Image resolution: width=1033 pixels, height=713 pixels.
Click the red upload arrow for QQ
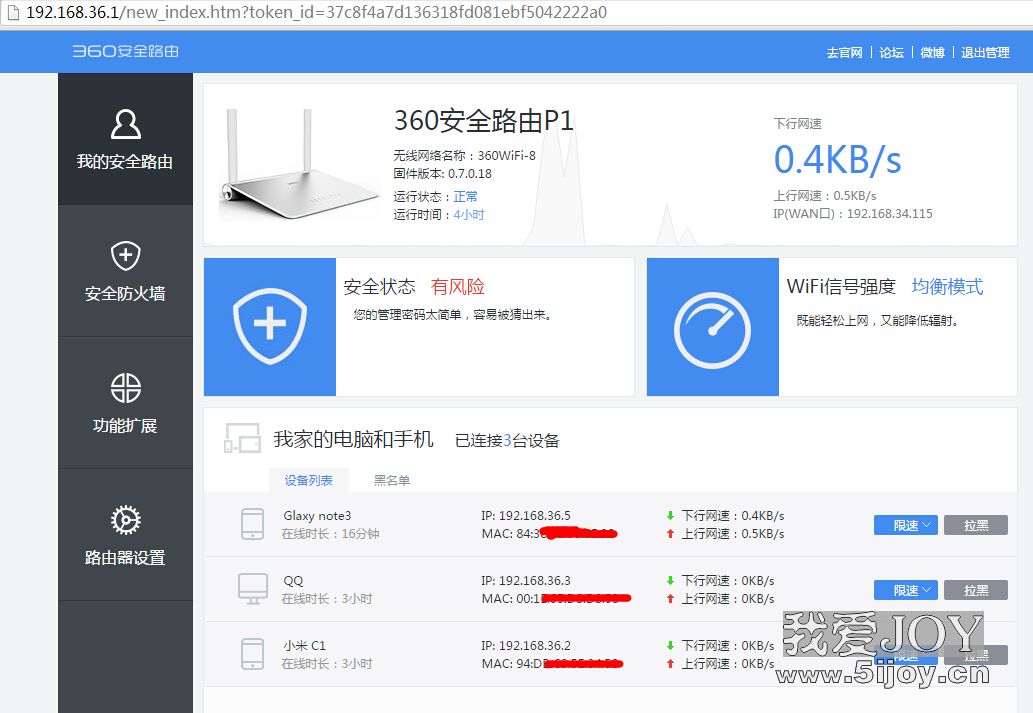[670, 598]
